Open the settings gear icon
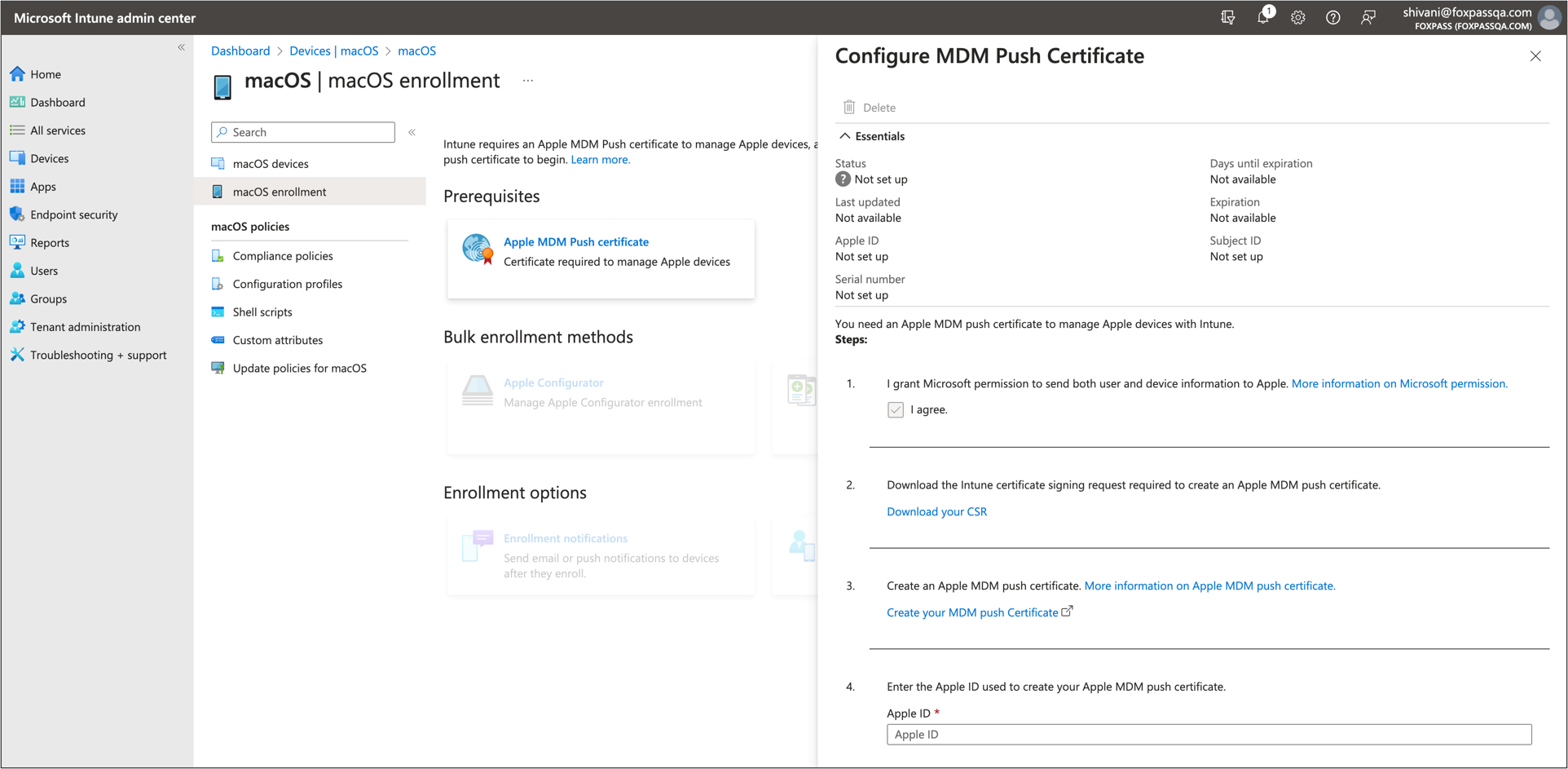The width and height of the screenshot is (1568, 769). [1297, 17]
